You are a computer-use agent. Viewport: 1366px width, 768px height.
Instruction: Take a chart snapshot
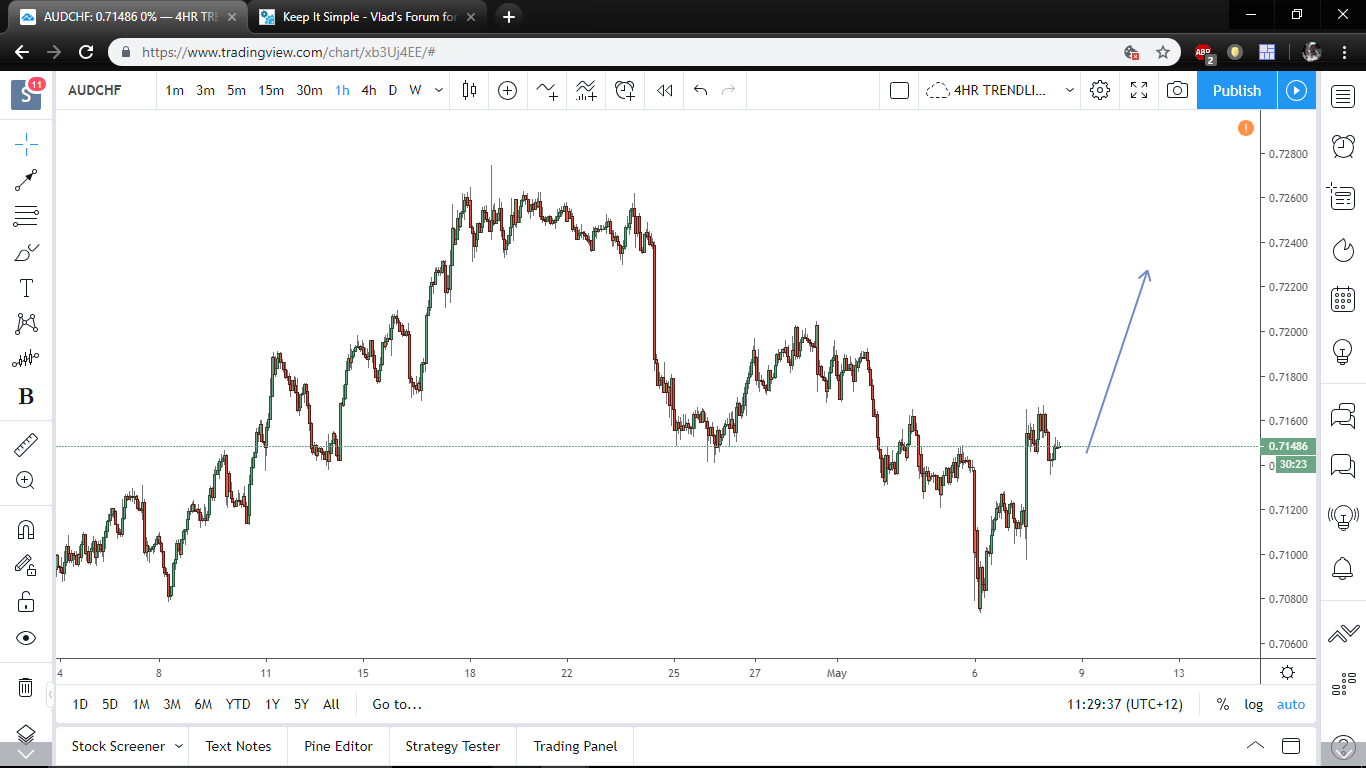point(1177,90)
